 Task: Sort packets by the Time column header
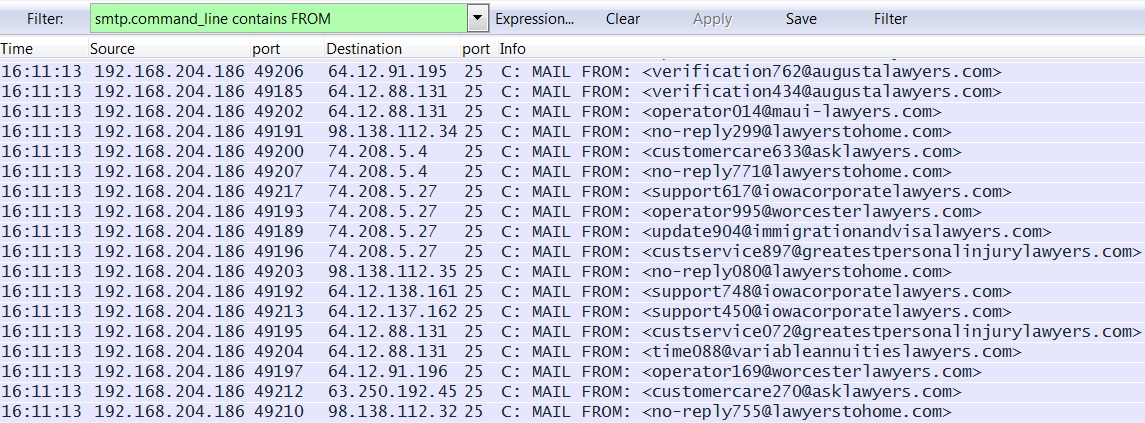tap(17, 49)
